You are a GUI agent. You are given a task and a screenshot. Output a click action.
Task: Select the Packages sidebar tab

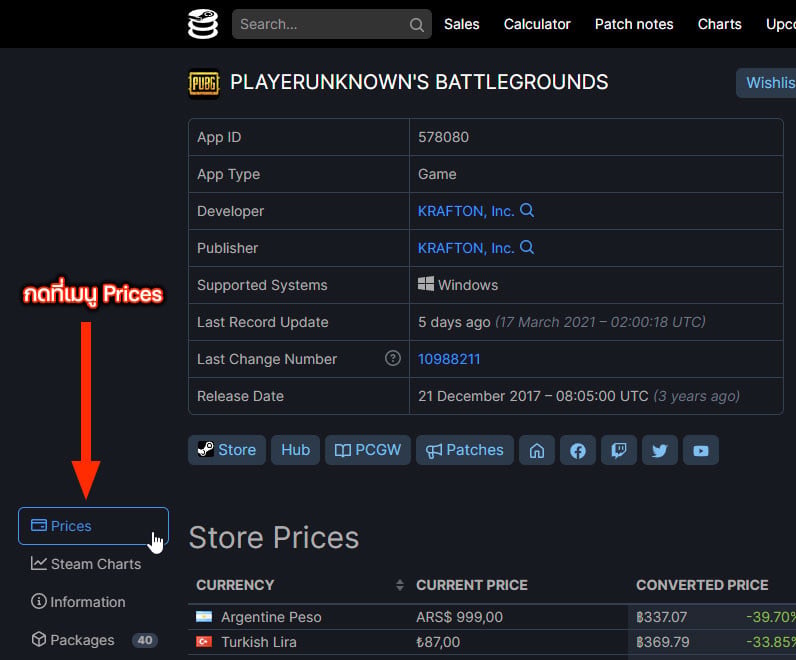[x=94, y=640]
